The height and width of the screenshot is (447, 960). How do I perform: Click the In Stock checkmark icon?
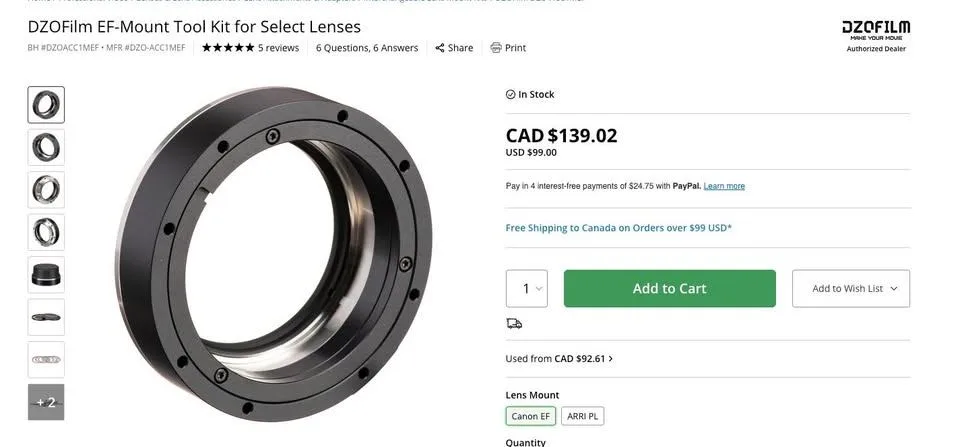pyautogui.click(x=510, y=94)
